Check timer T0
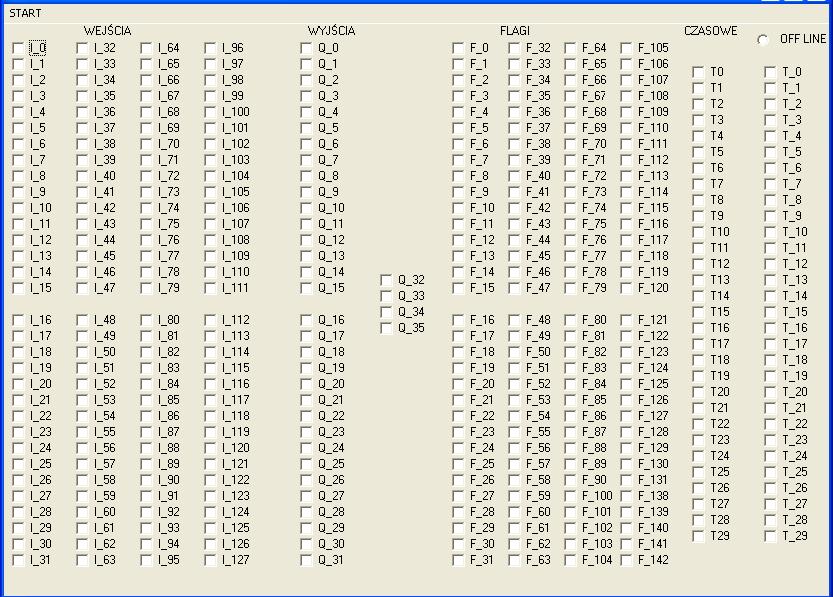Screen dimensions: 833x597 [698, 72]
